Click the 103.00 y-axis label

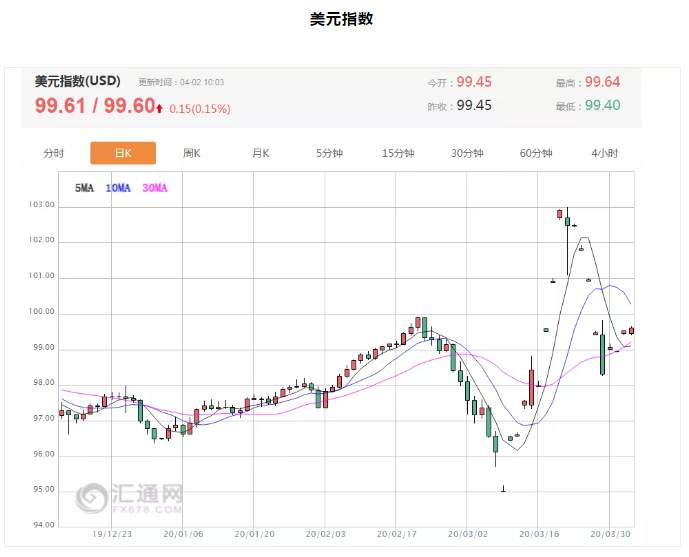(42, 205)
